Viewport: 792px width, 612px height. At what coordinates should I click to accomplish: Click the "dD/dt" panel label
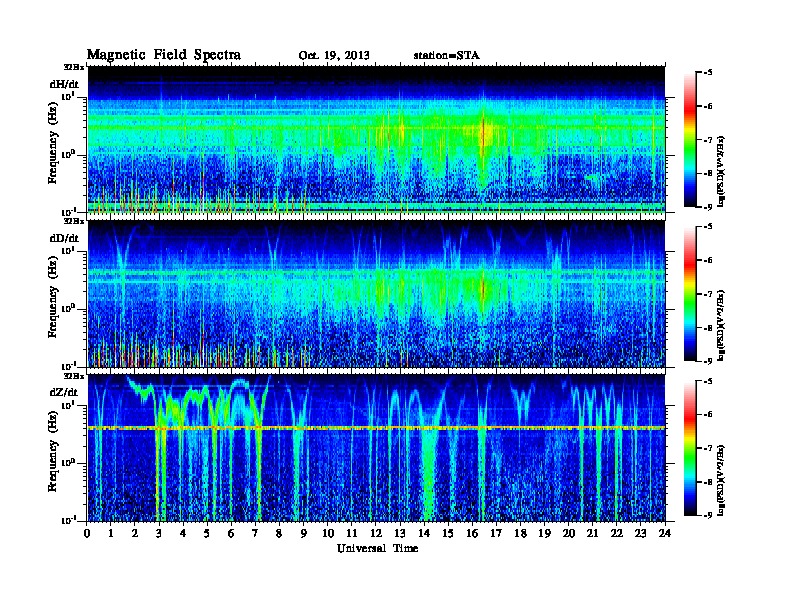tap(64, 238)
